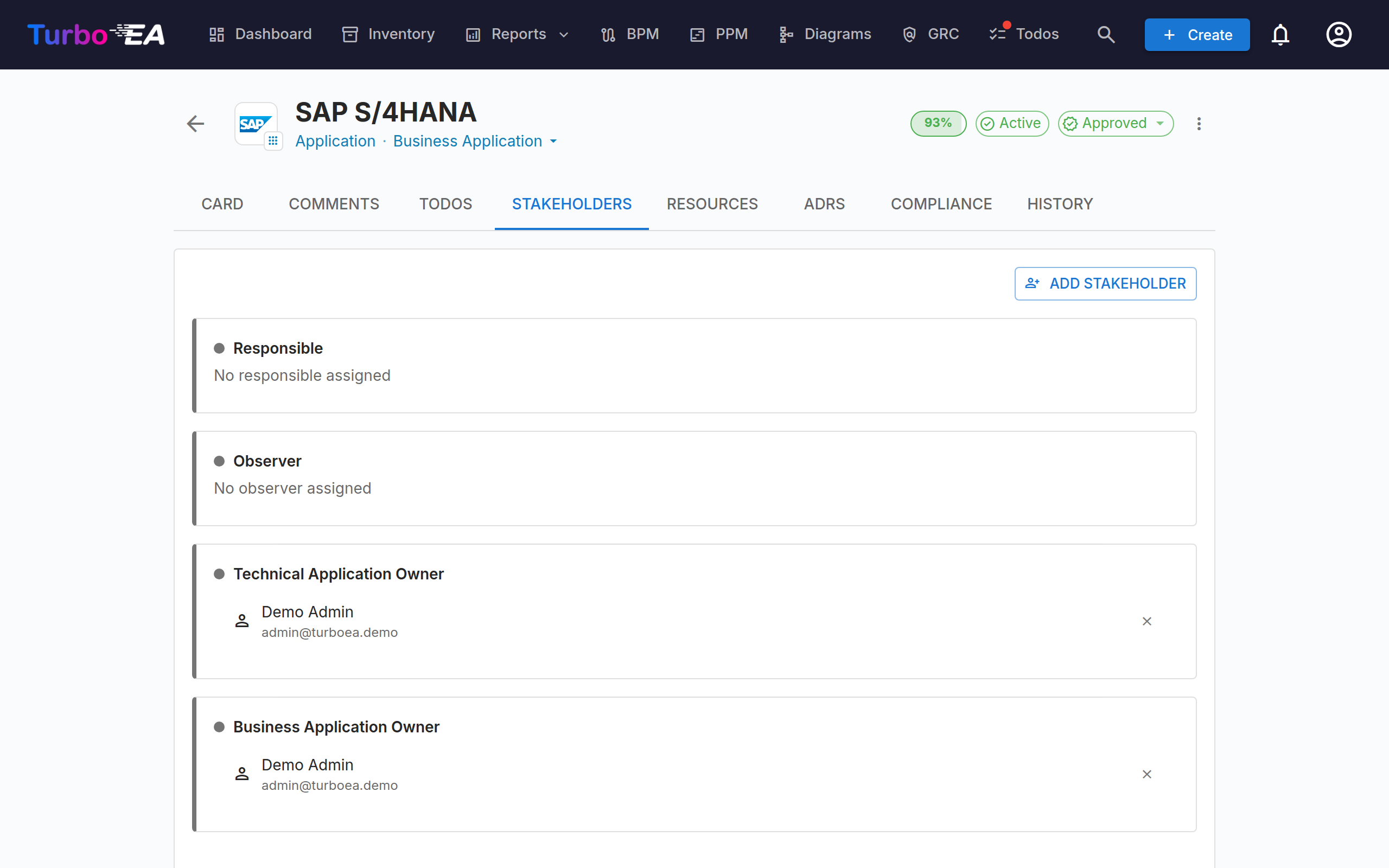Switch to the Compliance tab
The image size is (1389, 868).
[941, 204]
